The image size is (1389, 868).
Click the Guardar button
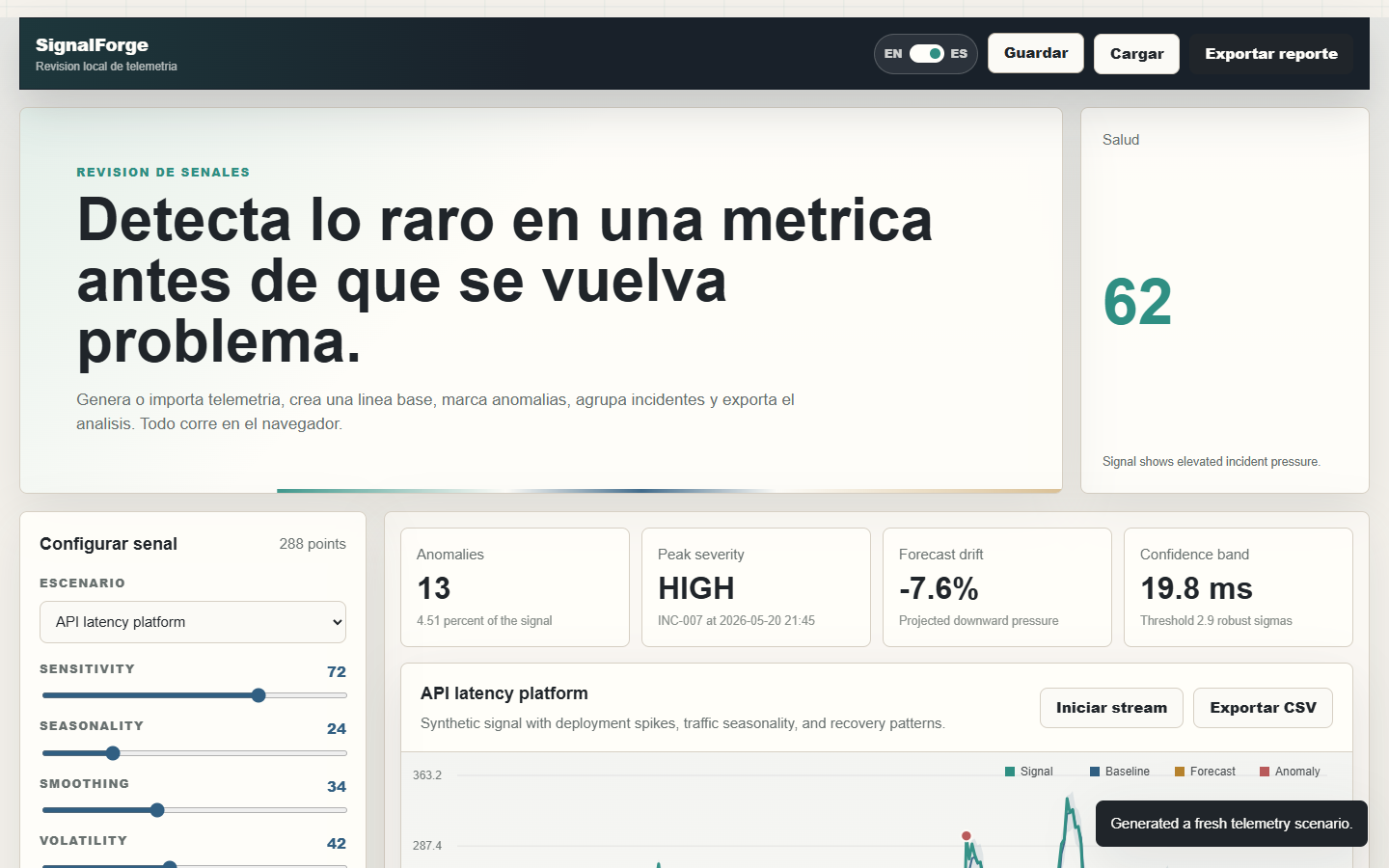tap(1036, 53)
